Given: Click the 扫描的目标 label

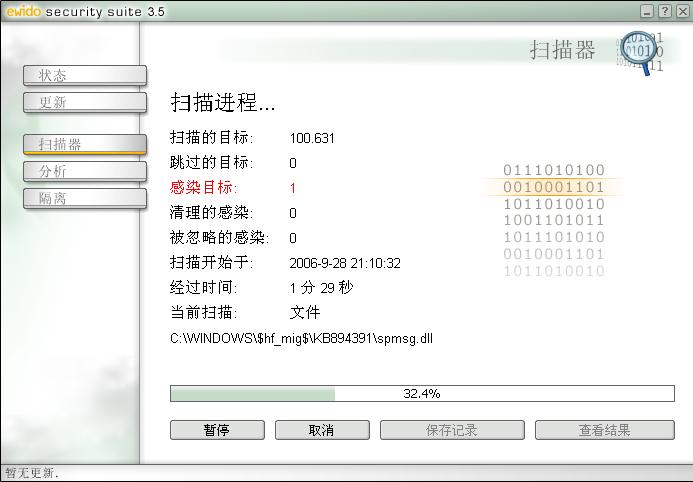Looking at the screenshot, I should pos(211,138).
